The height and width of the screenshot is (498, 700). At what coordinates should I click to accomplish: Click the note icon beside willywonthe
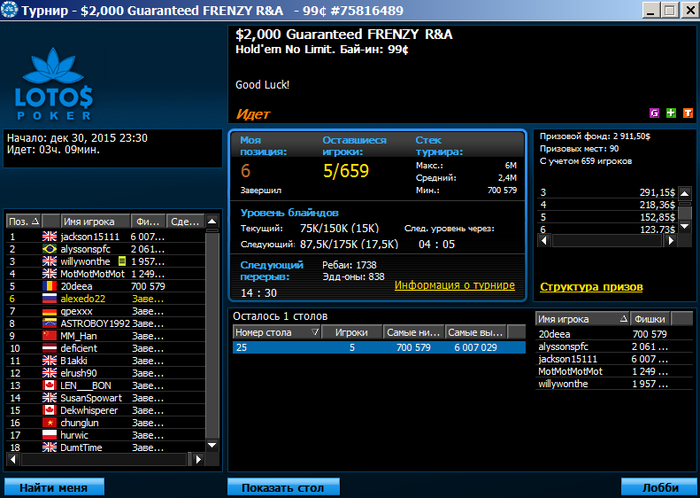click(121, 261)
